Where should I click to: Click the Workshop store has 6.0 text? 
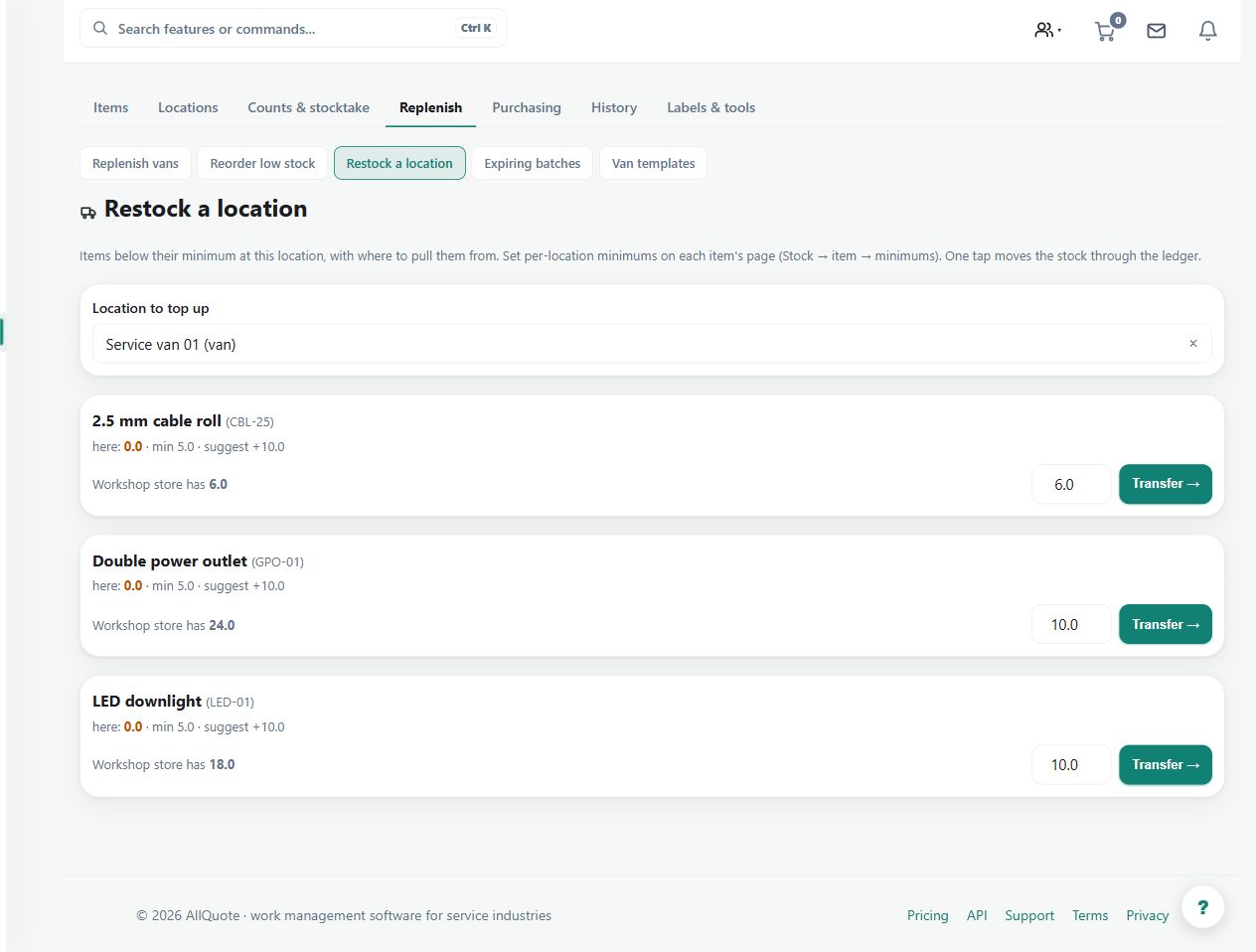point(160,484)
